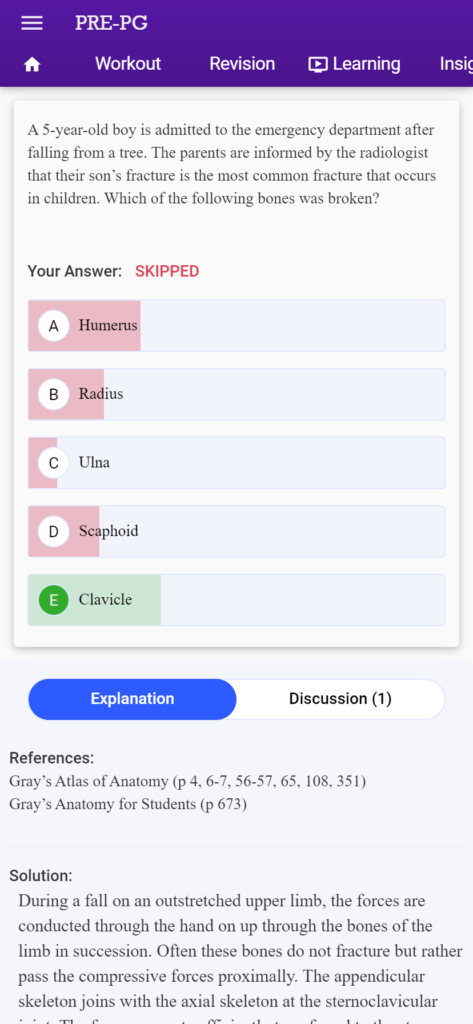Choose the Clavicle answer row
This screenshot has height=1024, width=473.
pyautogui.click(x=236, y=600)
